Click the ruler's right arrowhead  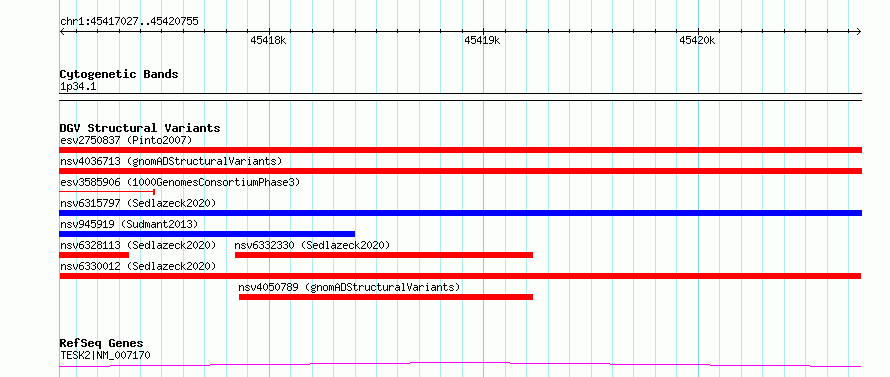click(x=859, y=31)
